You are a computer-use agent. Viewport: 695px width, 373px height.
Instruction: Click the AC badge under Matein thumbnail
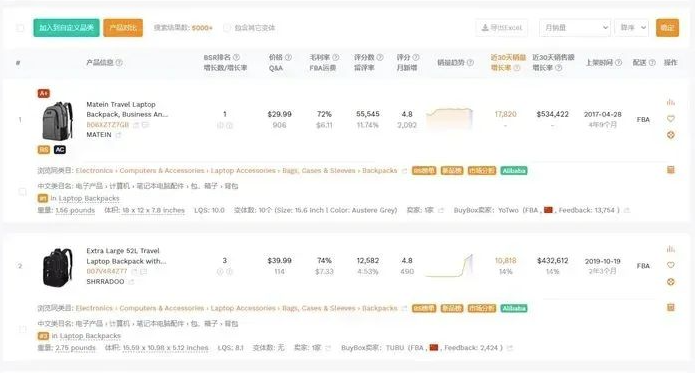60,150
